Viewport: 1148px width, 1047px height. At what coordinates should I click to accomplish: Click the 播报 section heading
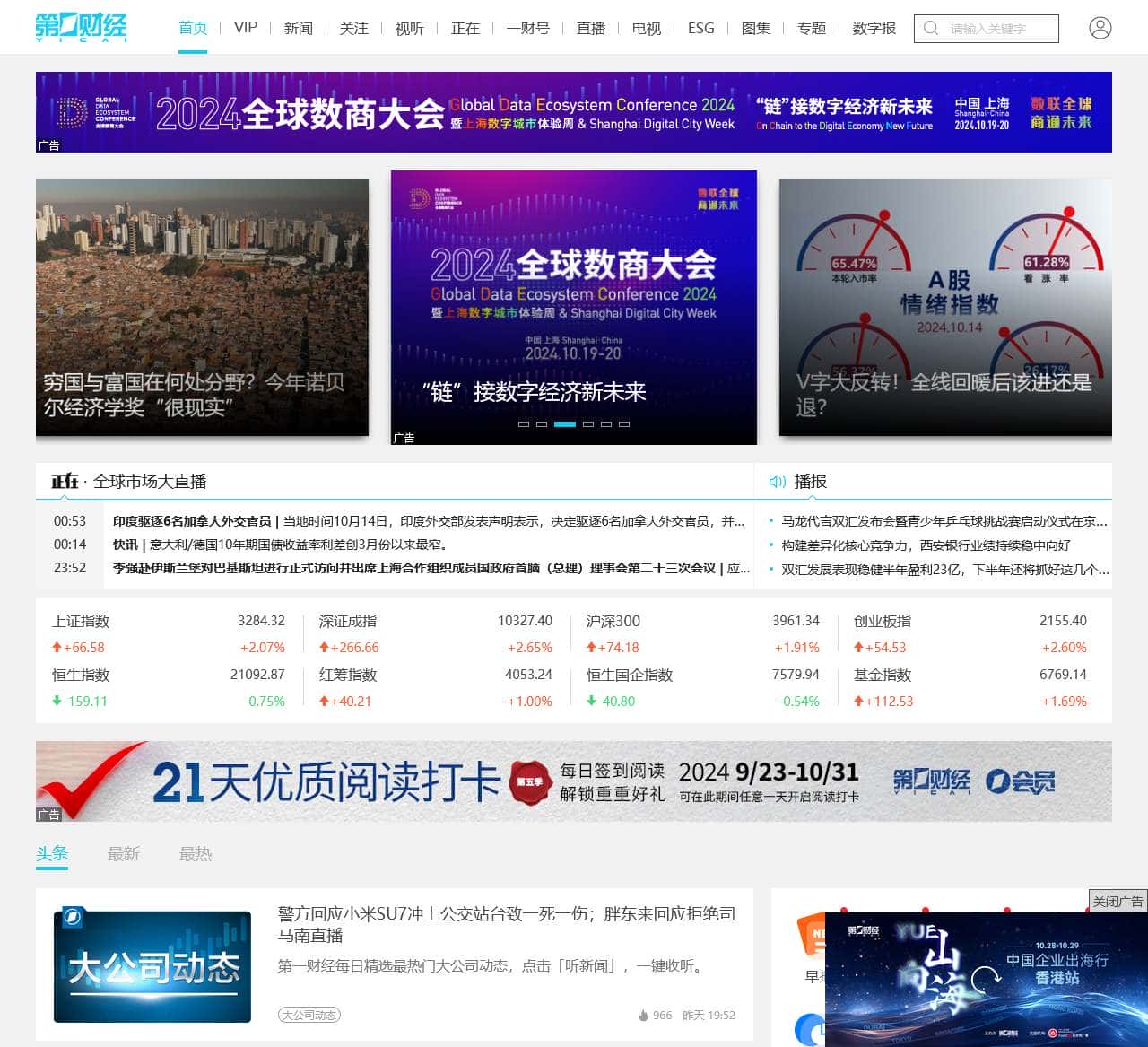(811, 482)
